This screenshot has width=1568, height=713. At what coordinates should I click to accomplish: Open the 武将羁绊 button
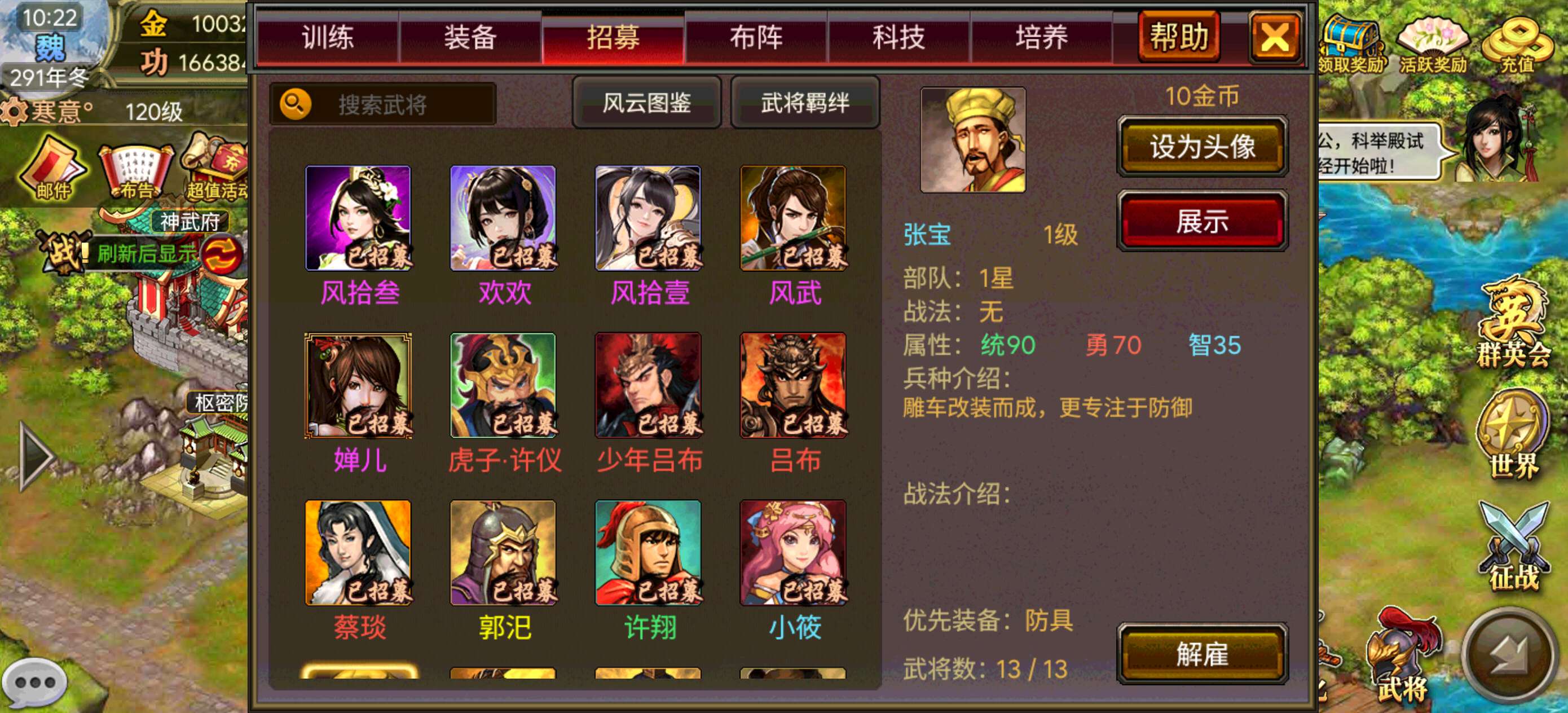(x=805, y=102)
